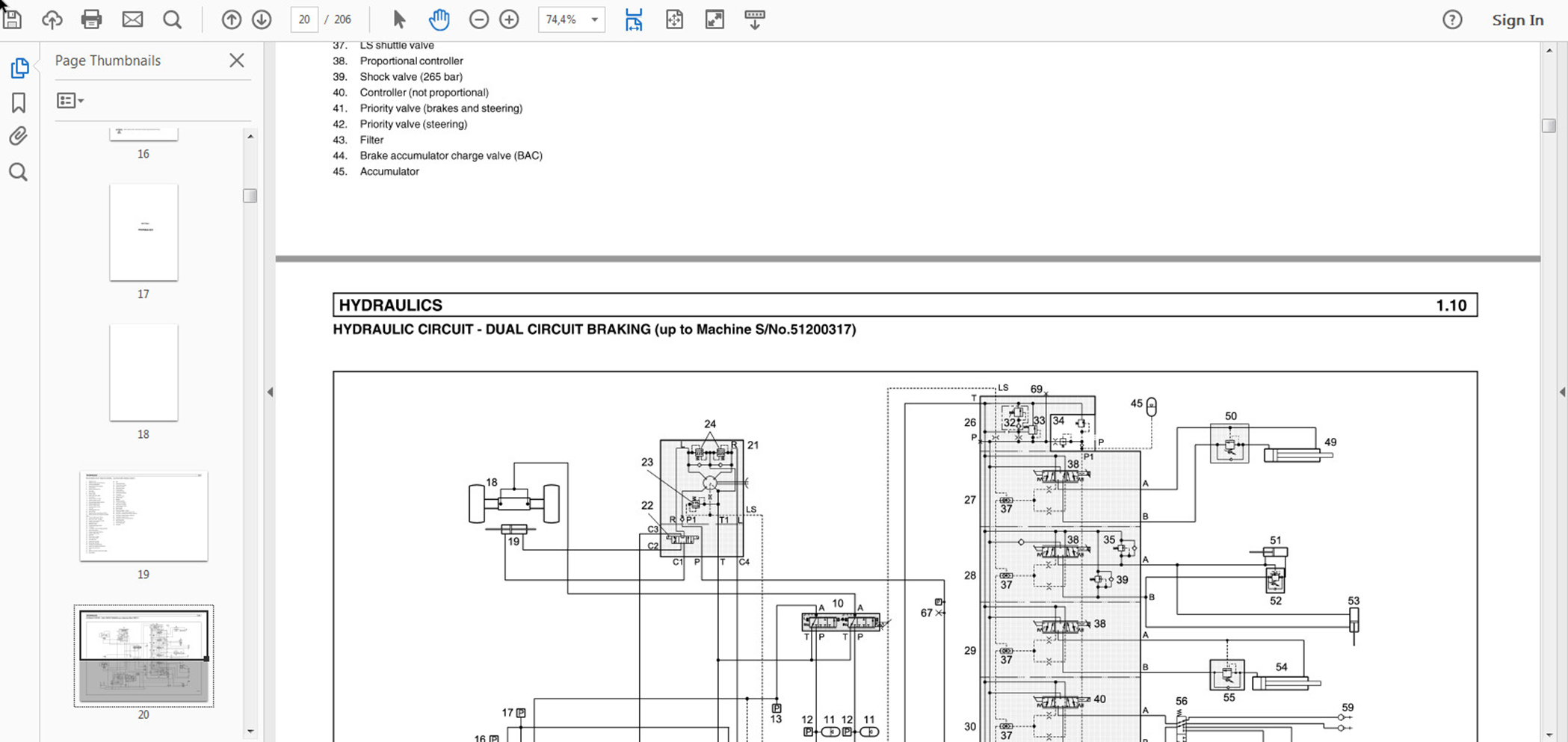The image size is (1568, 742).
Task: Open the 74,4% zoom level dropdown
Action: pos(593,19)
